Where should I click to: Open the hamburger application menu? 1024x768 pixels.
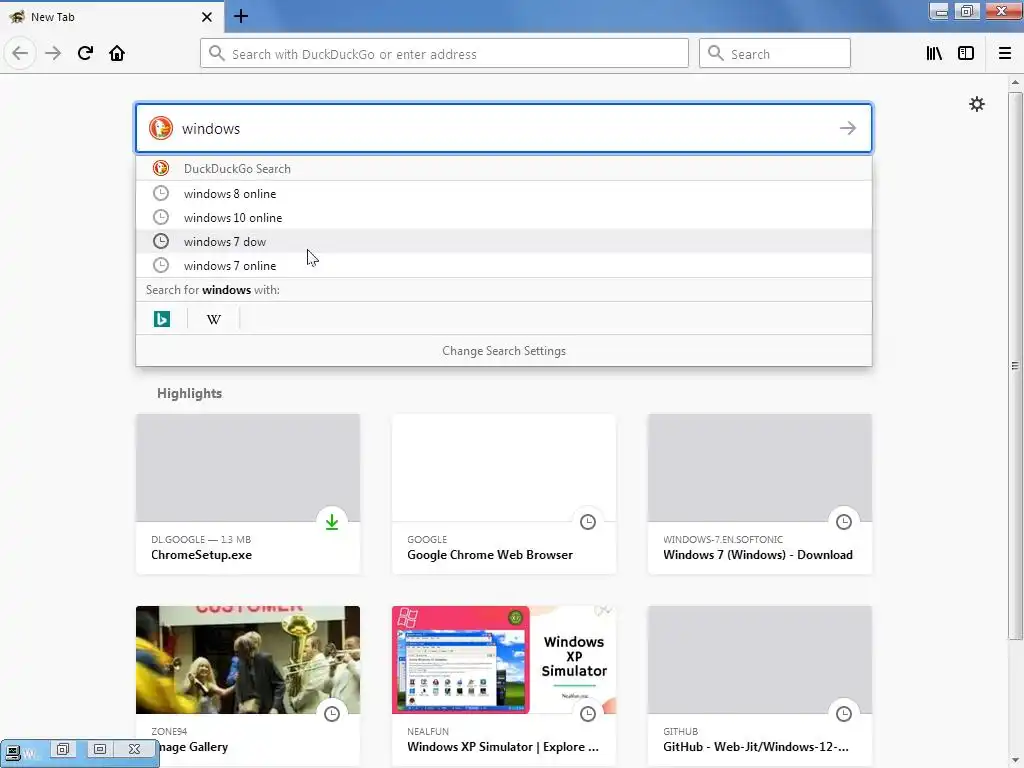tap(1004, 53)
